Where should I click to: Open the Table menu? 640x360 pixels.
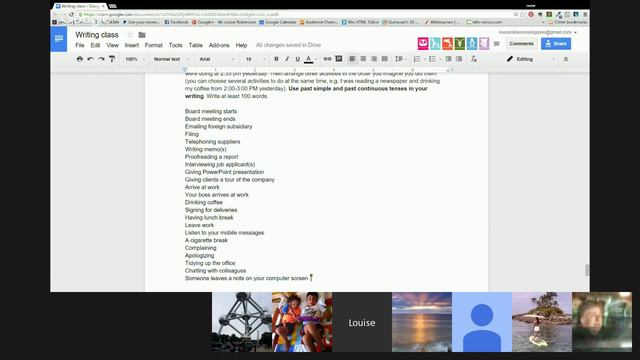(x=196, y=45)
